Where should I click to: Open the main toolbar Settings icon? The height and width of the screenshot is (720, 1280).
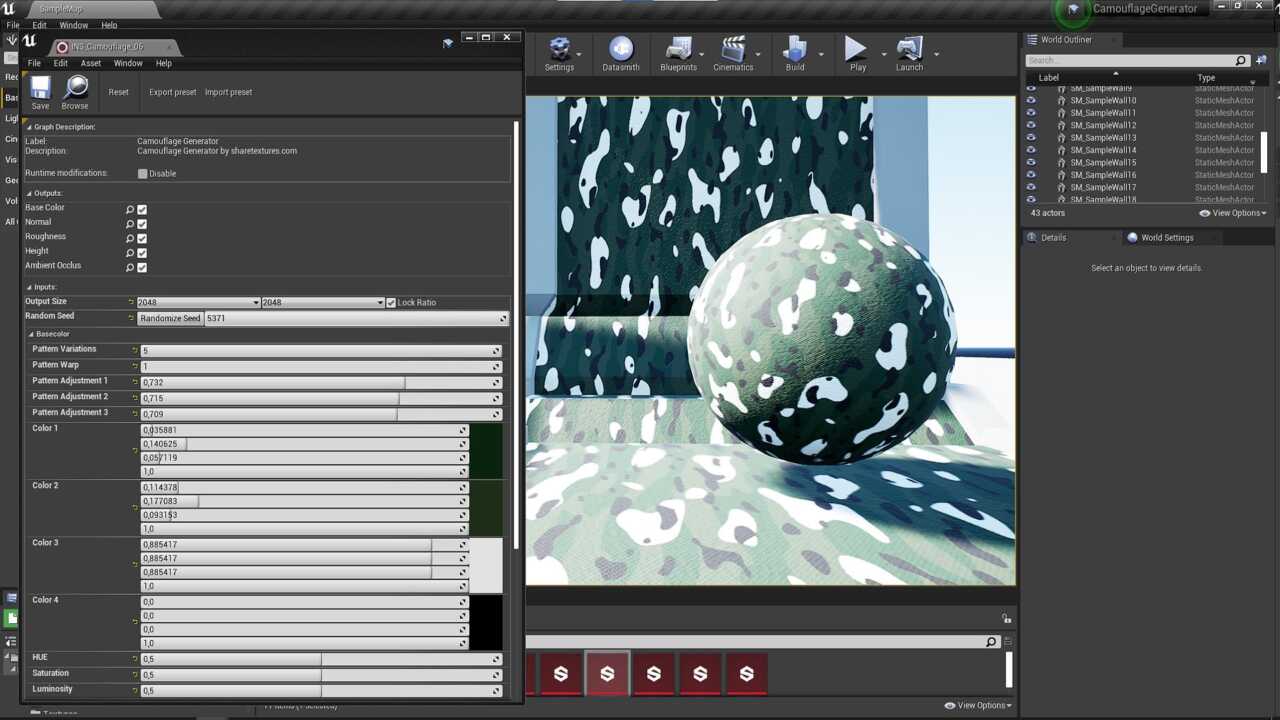tap(559, 53)
